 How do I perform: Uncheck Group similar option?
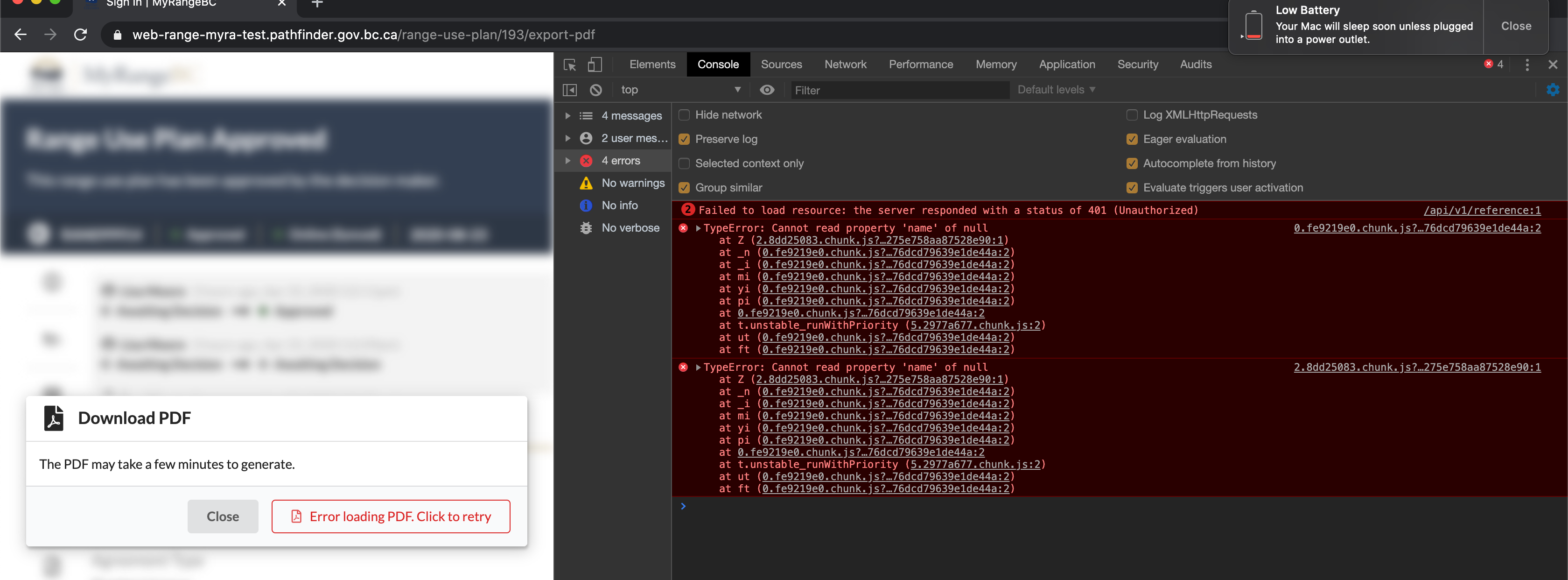pyautogui.click(x=684, y=188)
